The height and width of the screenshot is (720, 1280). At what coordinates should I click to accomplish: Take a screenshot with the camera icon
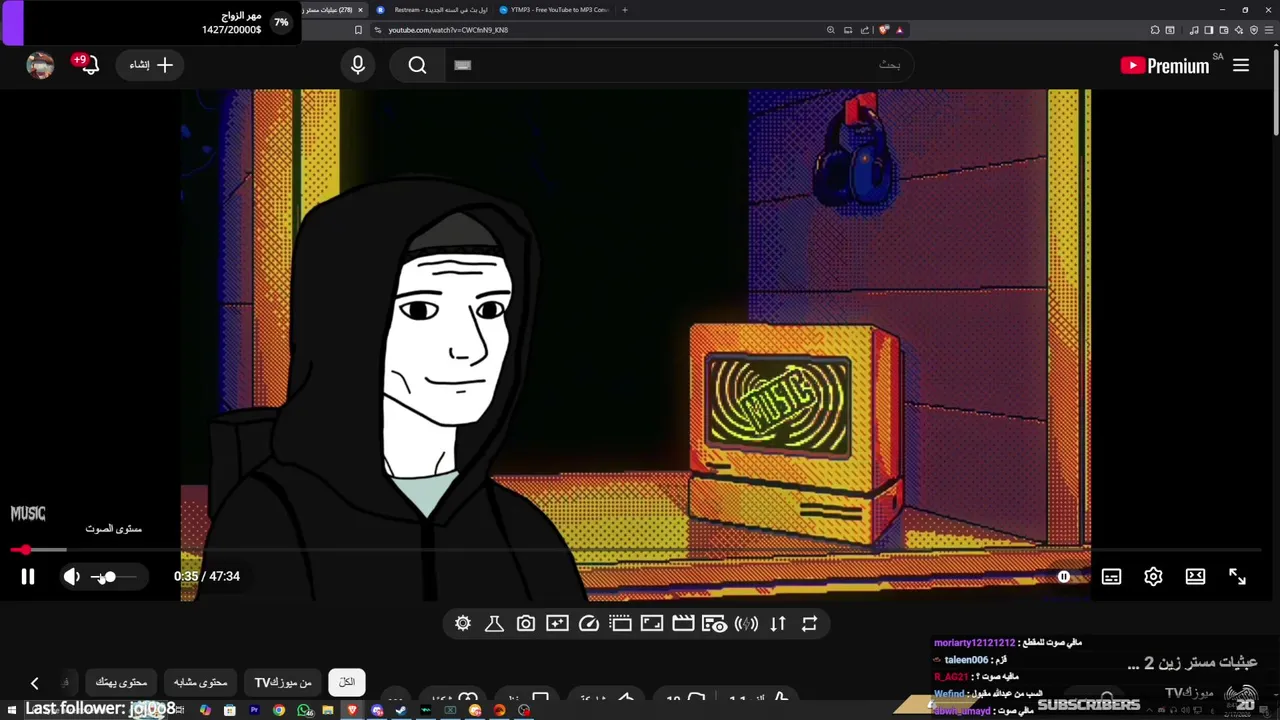point(526,623)
